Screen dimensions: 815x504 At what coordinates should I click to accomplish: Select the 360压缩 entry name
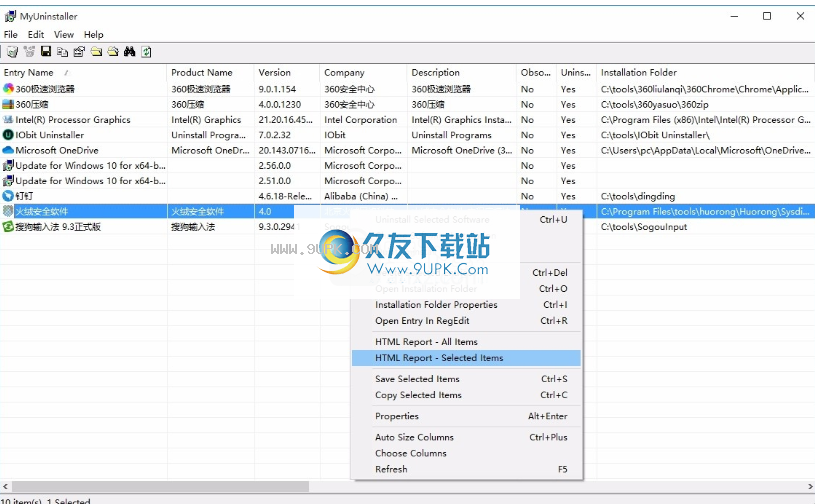point(32,104)
